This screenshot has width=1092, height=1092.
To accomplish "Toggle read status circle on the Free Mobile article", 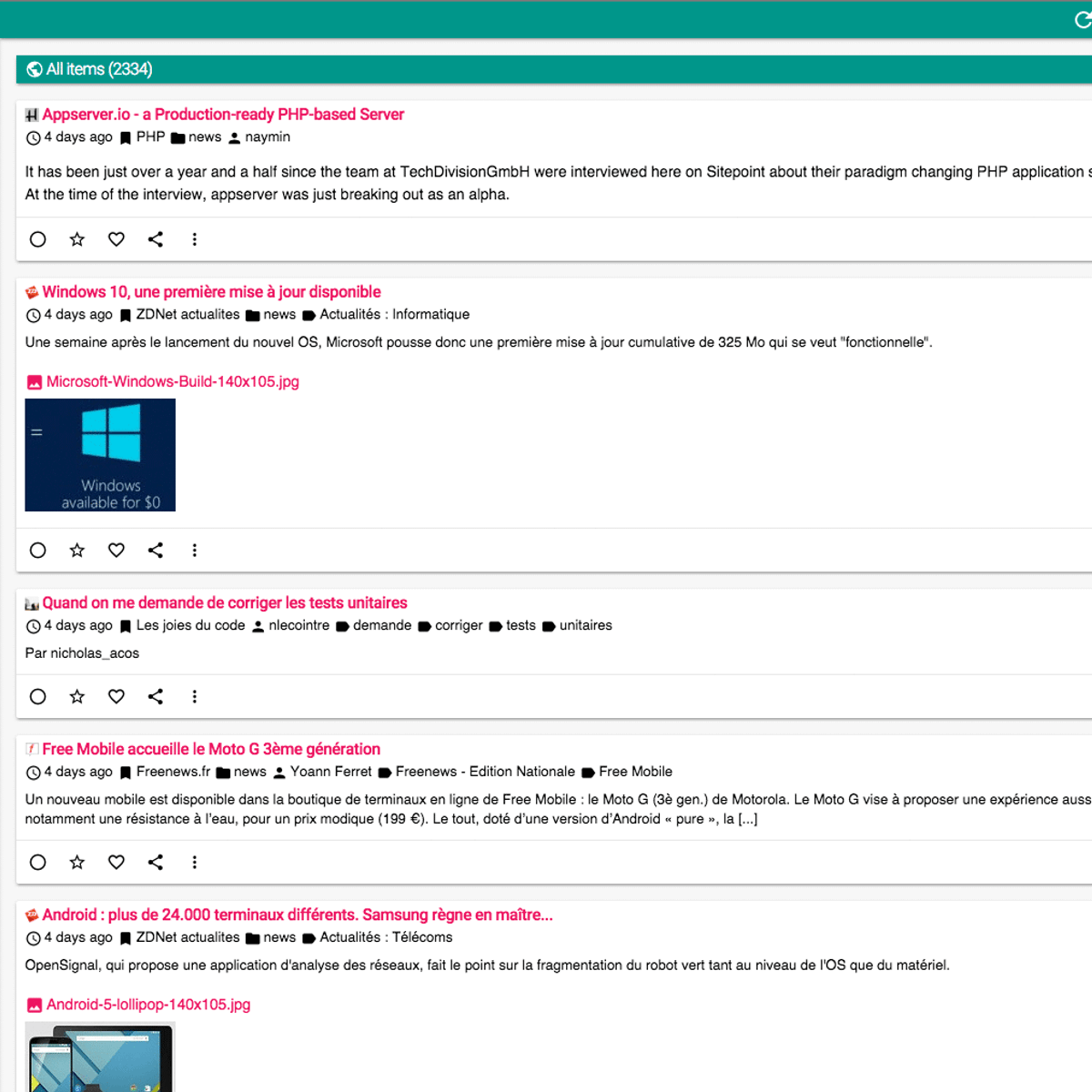I will [x=37, y=862].
